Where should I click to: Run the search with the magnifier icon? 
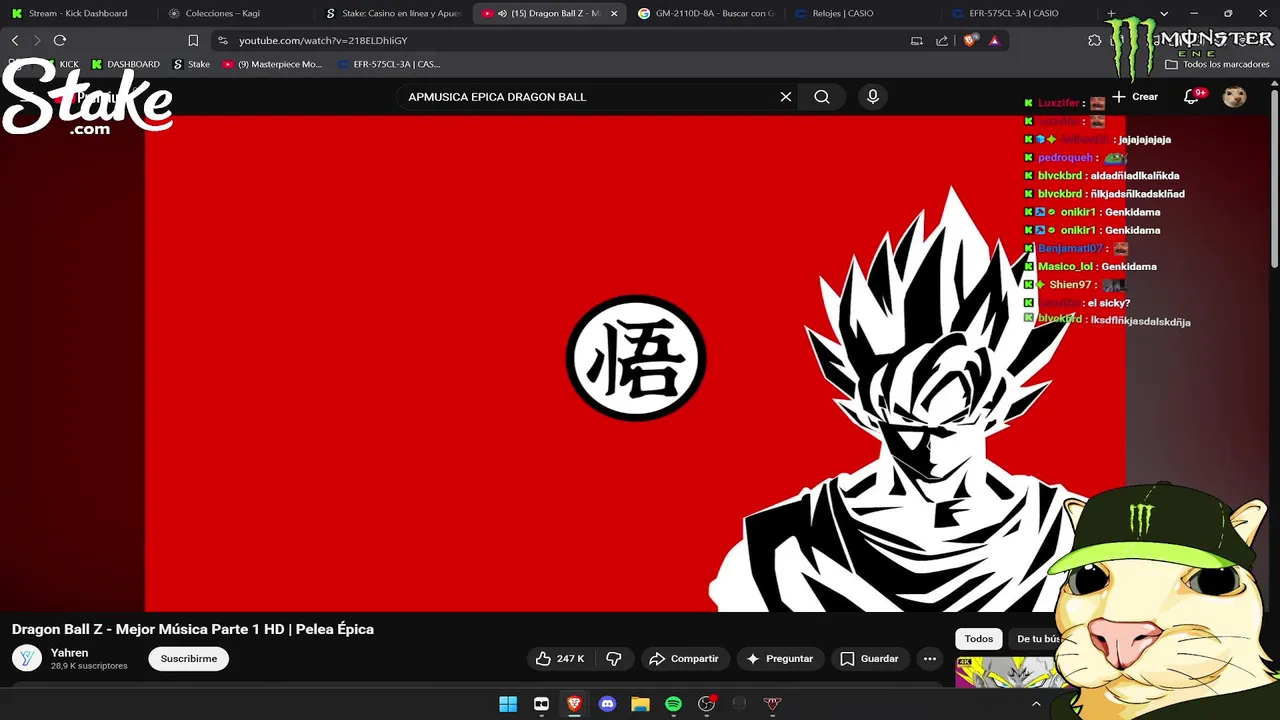(822, 97)
